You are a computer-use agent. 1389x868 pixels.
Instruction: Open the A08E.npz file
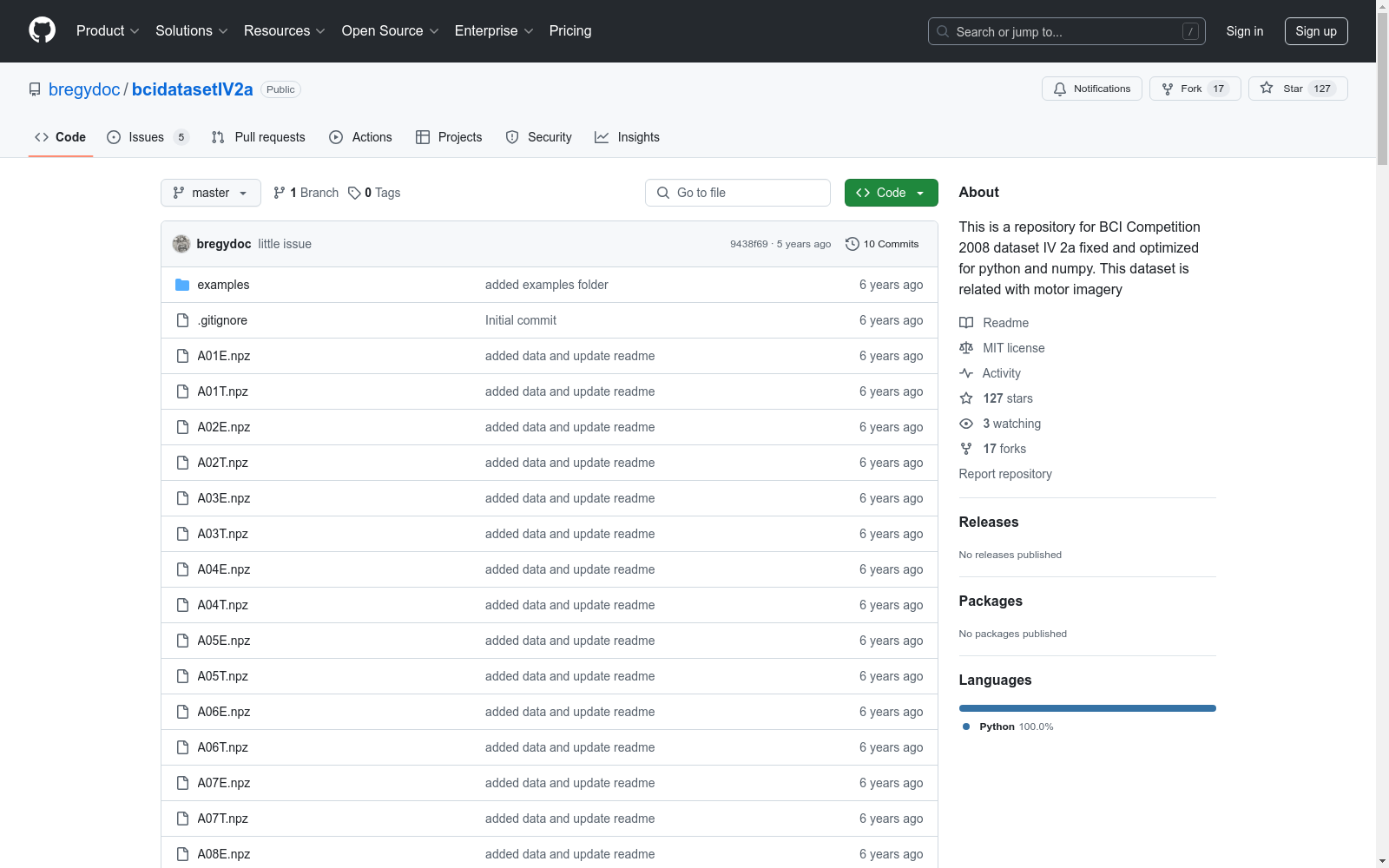click(224, 854)
